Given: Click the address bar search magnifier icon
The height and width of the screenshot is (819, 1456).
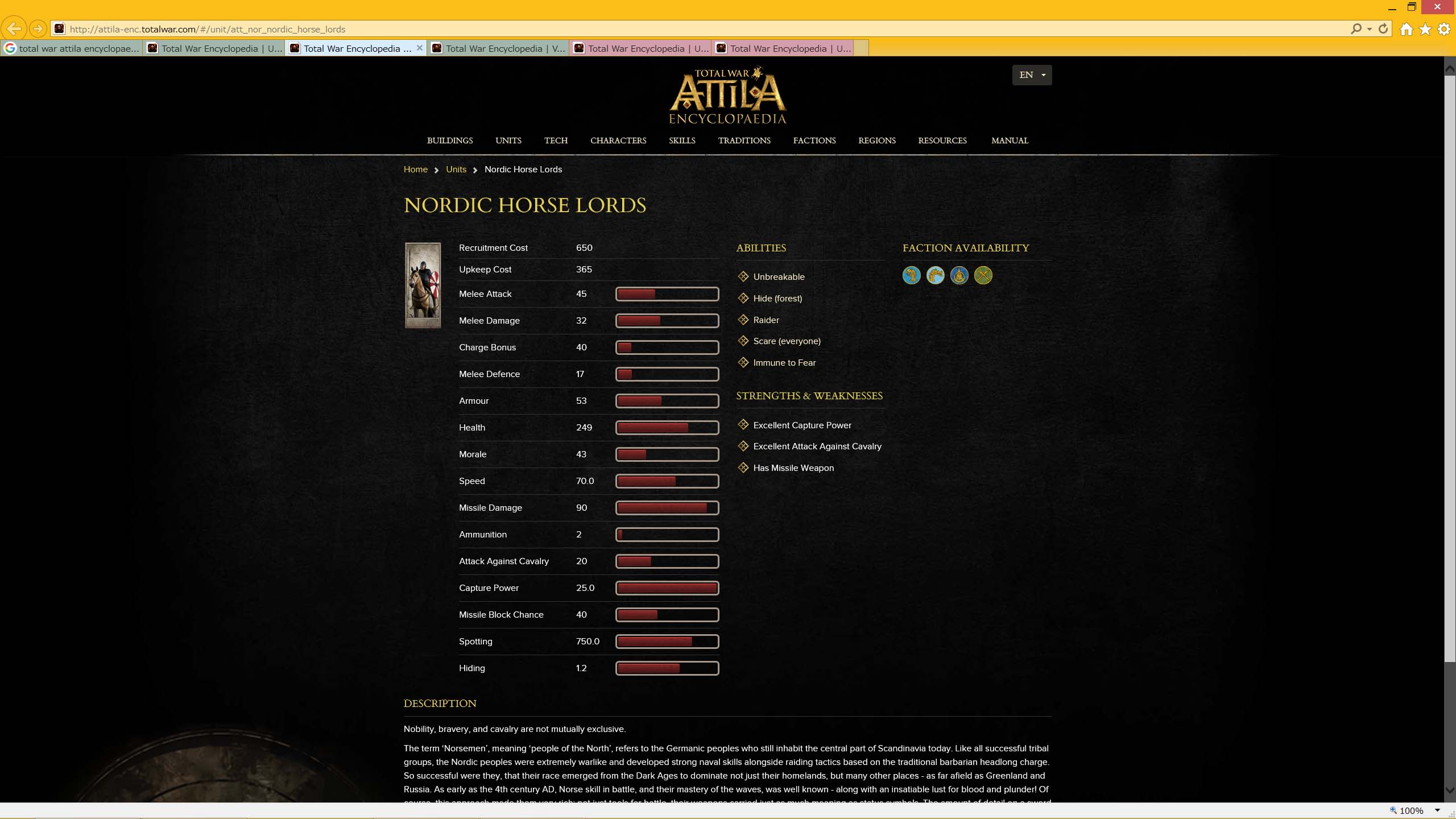Looking at the screenshot, I should 1356,28.
